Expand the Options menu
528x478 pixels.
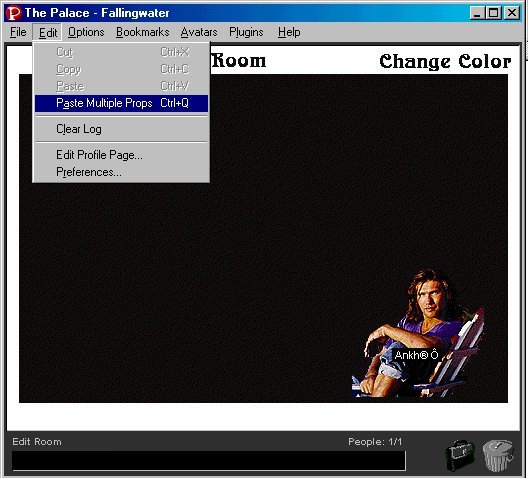(x=86, y=32)
